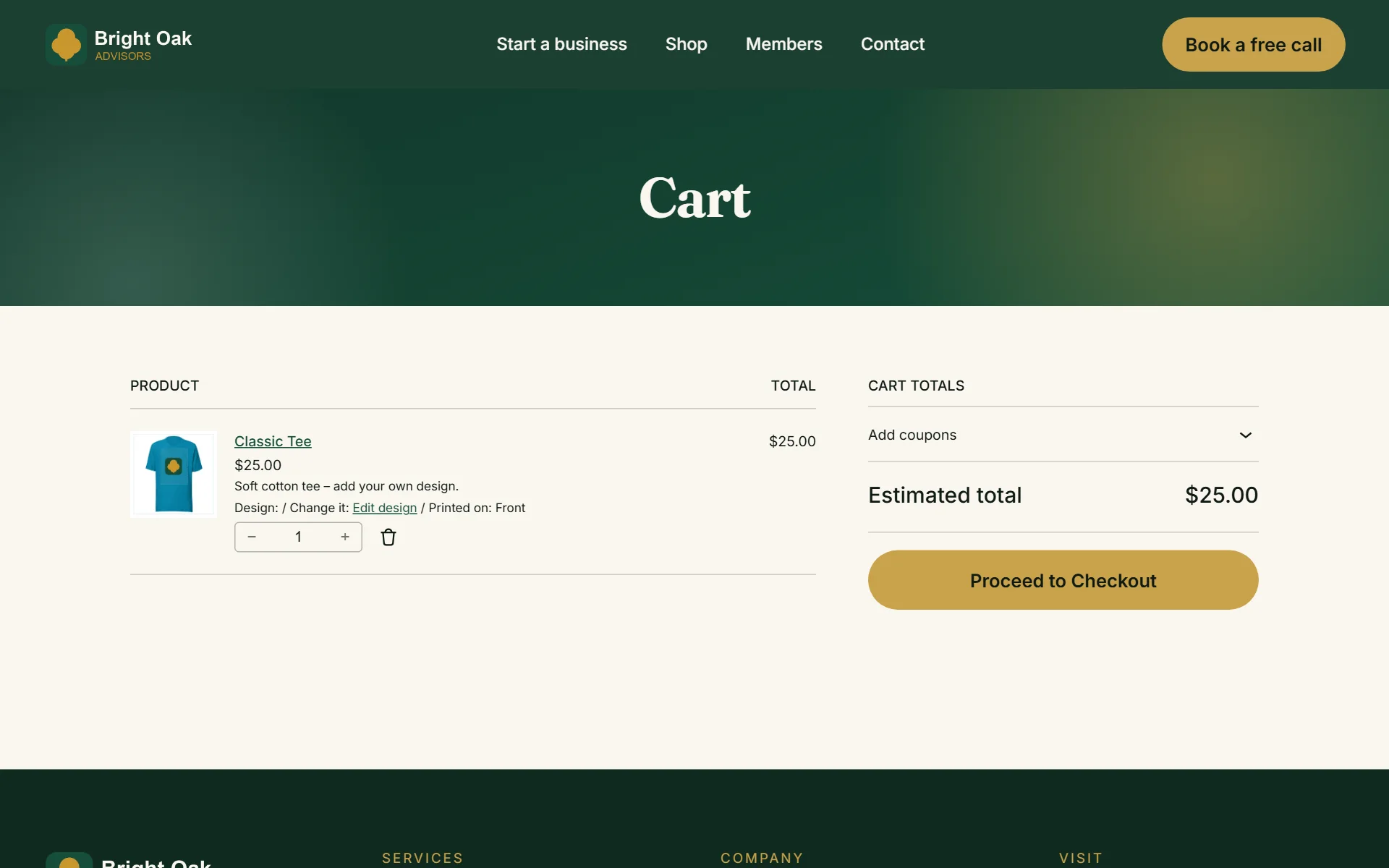This screenshot has width=1389, height=868.
Task: Click the 'Soft cotton tee' description text
Action: tap(347, 486)
